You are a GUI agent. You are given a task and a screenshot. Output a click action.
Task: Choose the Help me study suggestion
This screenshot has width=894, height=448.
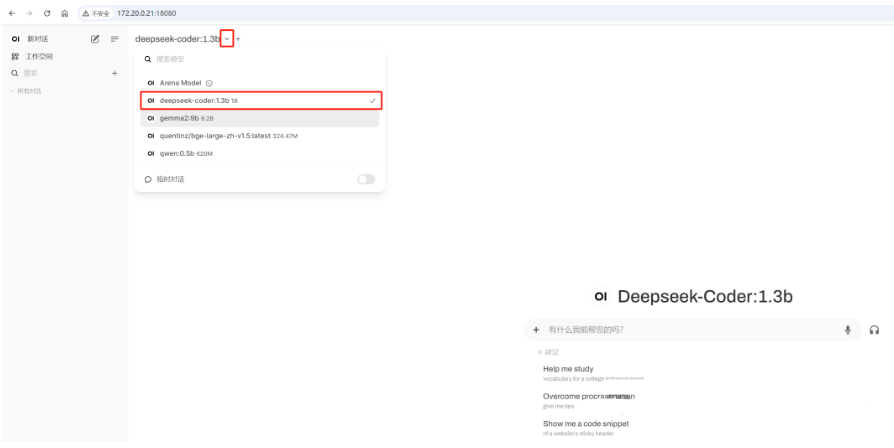click(594, 373)
